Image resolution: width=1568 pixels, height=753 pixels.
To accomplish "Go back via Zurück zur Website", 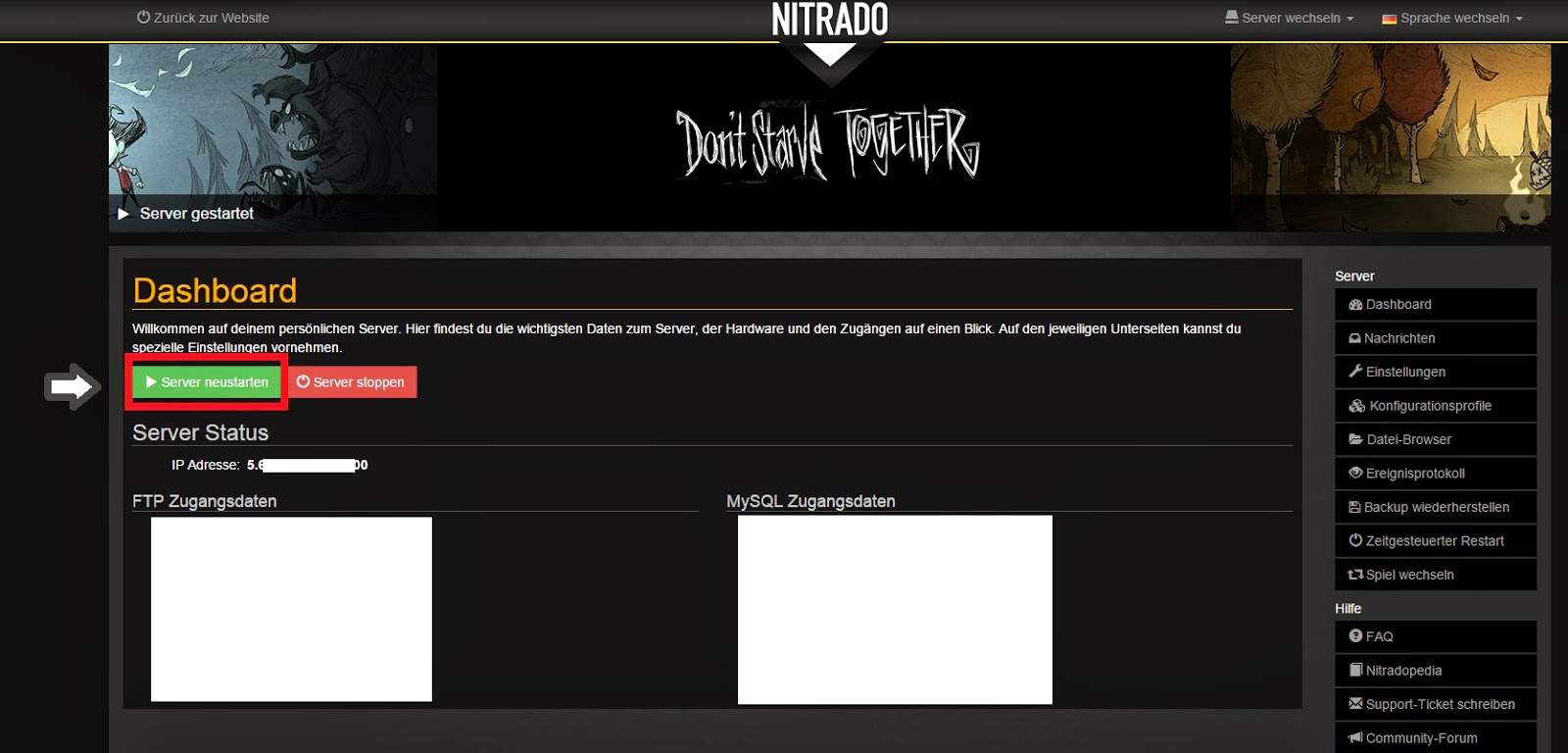I will point(203,18).
